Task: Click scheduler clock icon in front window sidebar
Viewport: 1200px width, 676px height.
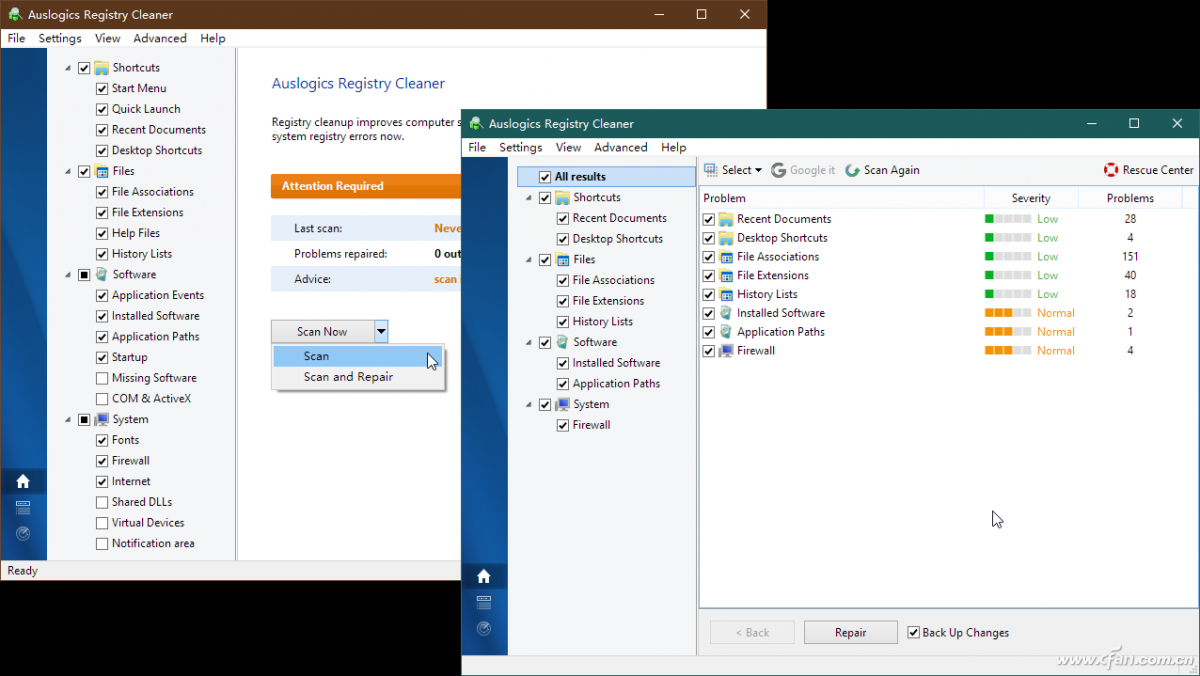Action: [x=484, y=628]
